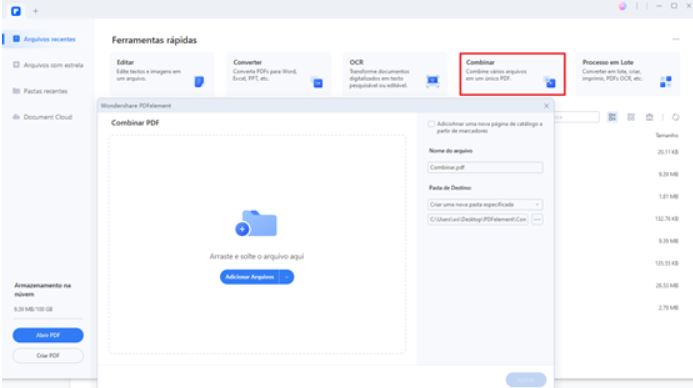Launch the Combinar quick tool
This screenshot has height=388, width=693.
click(x=512, y=74)
